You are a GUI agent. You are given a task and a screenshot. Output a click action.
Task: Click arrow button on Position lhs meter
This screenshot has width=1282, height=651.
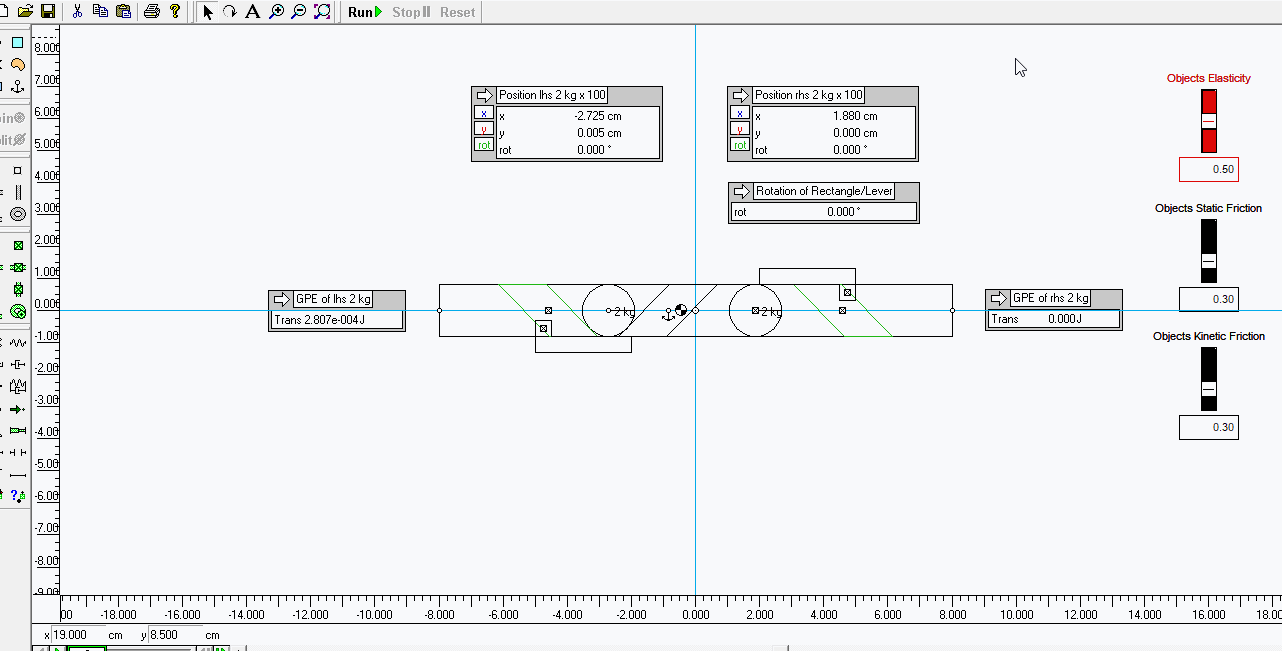coord(484,95)
